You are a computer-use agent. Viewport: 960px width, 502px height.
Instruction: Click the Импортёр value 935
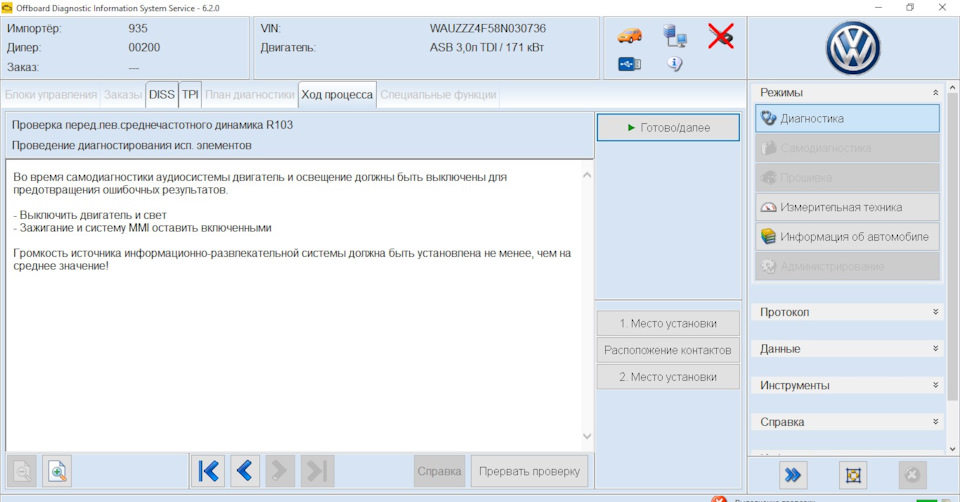click(x=138, y=28)
